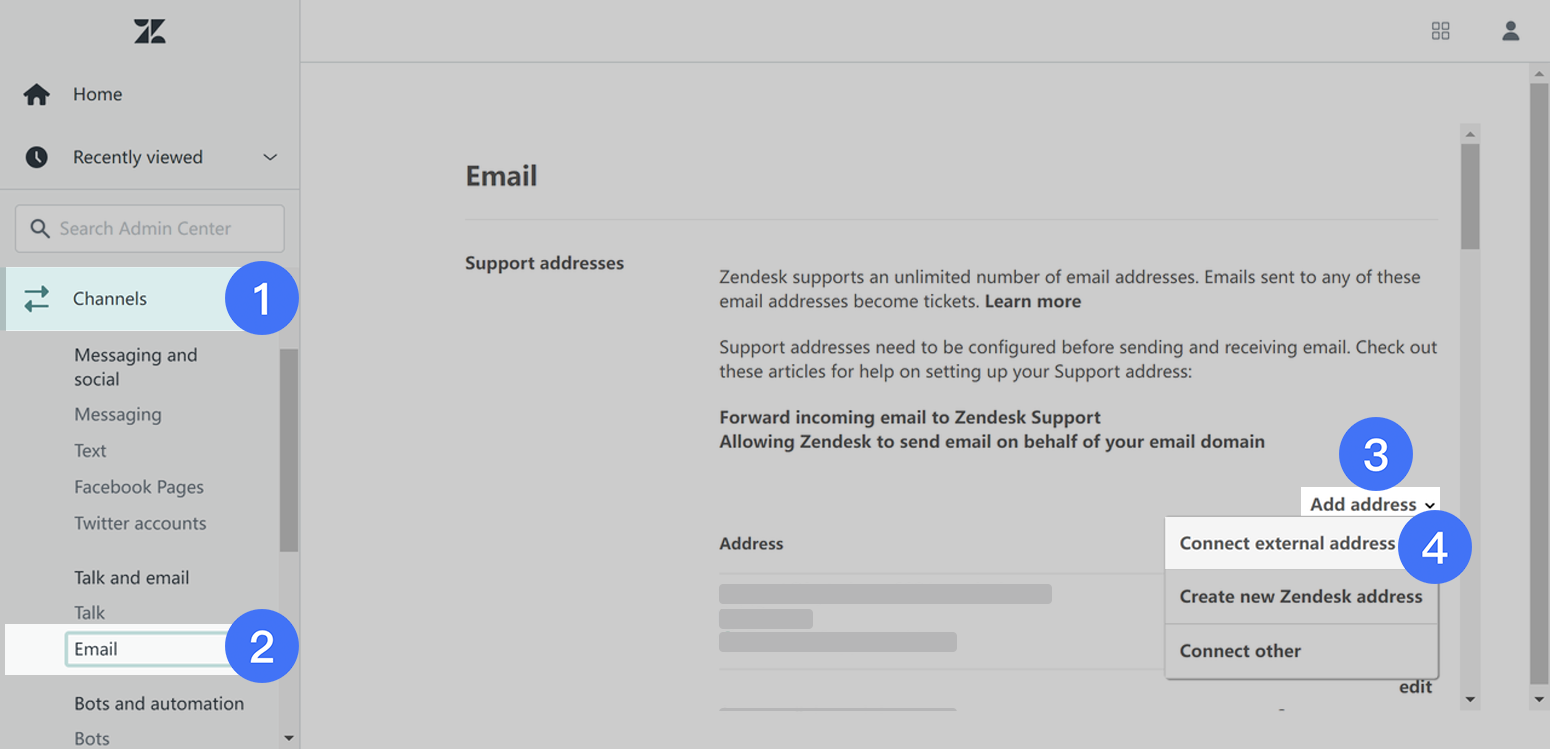
Task: Open Forward incoming email to Zendesk Support
Action: click(x=910, y=417)
